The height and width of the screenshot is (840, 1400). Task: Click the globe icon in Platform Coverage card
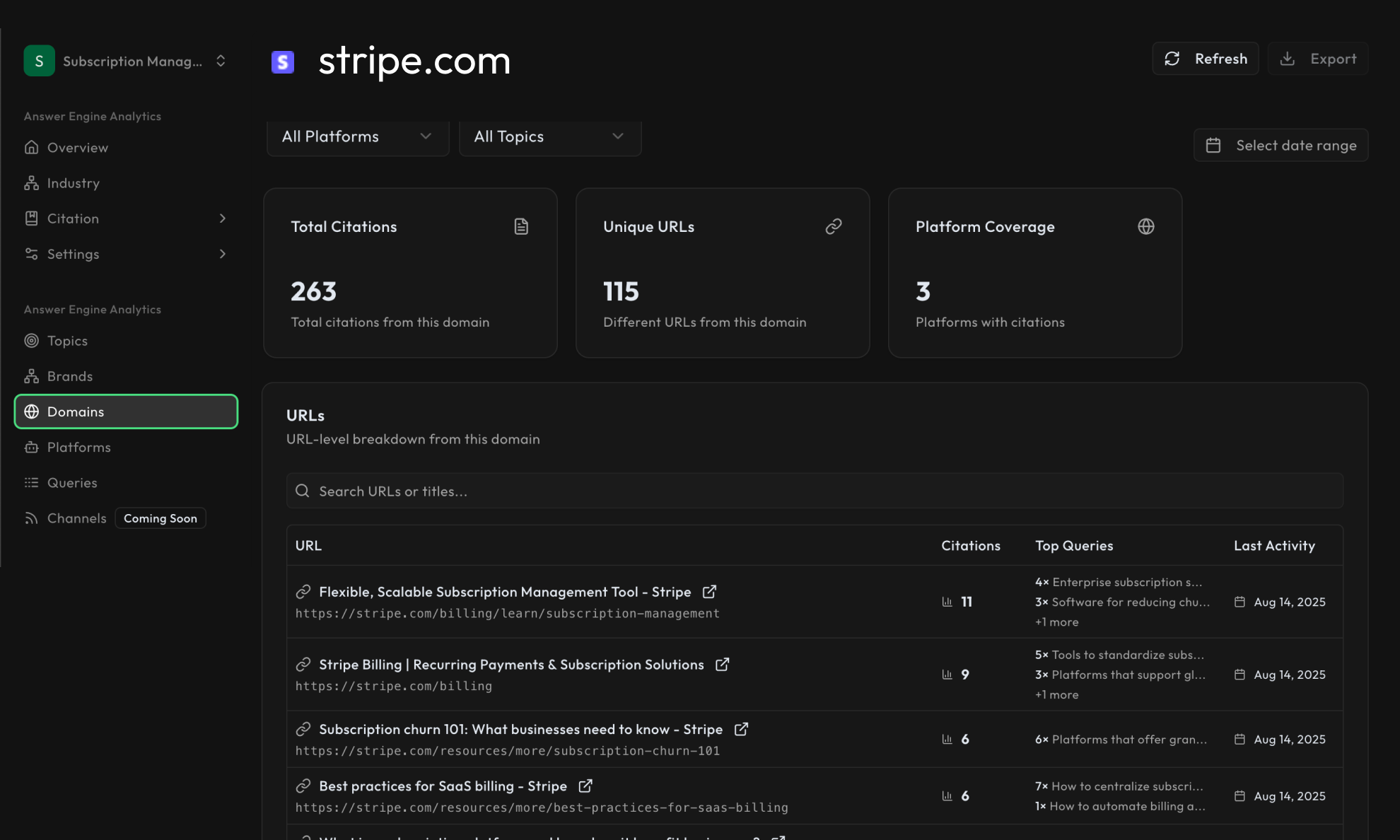click(1145, 226)
